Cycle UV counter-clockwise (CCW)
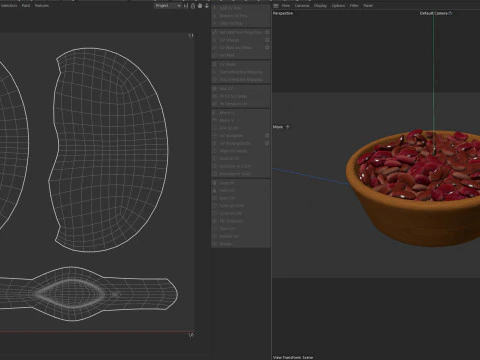Image resolution: width=480 pixels, height=360 pixels. coord(241,206)
